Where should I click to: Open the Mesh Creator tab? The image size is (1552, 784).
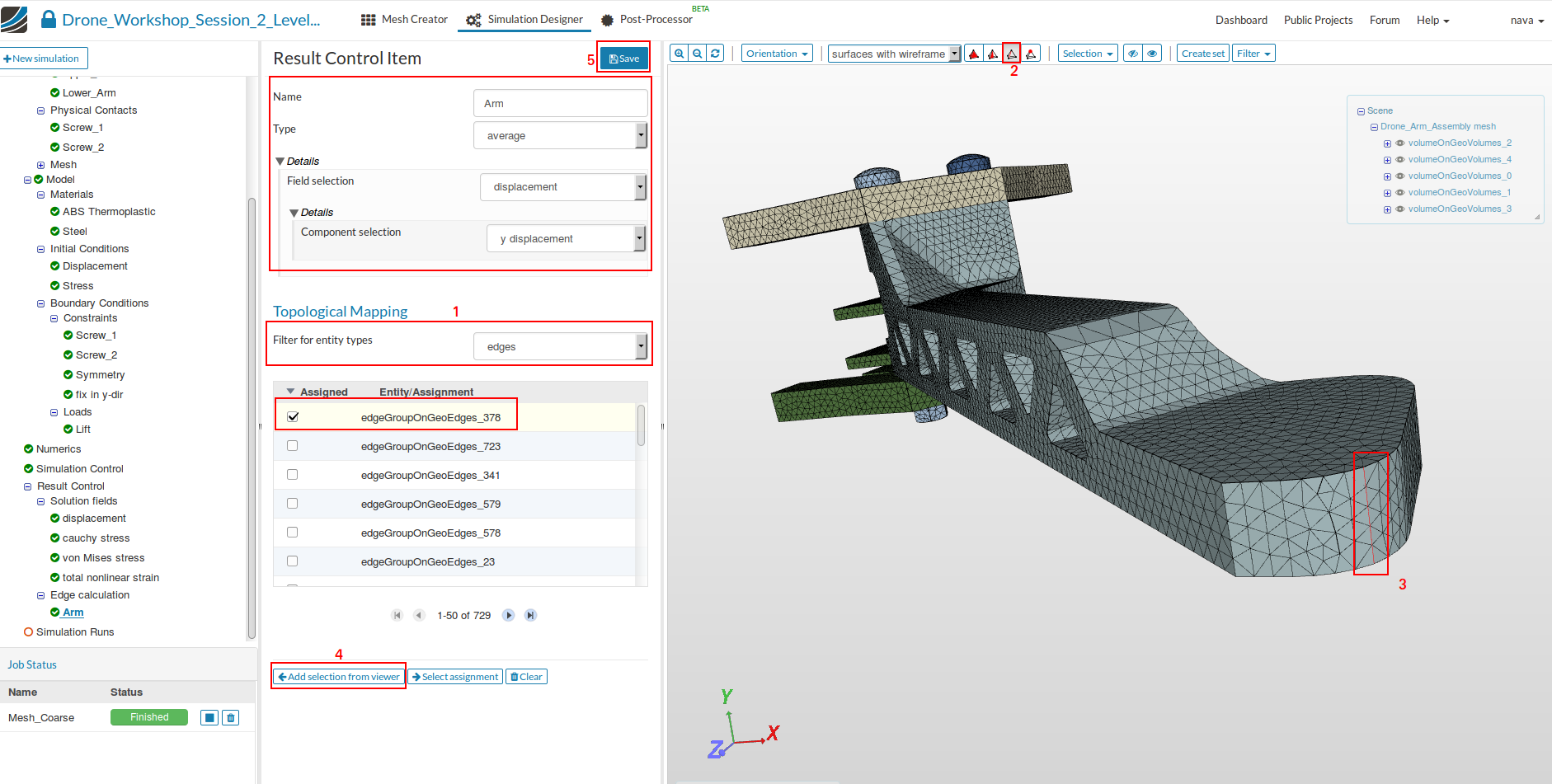(x=405, y=20)
